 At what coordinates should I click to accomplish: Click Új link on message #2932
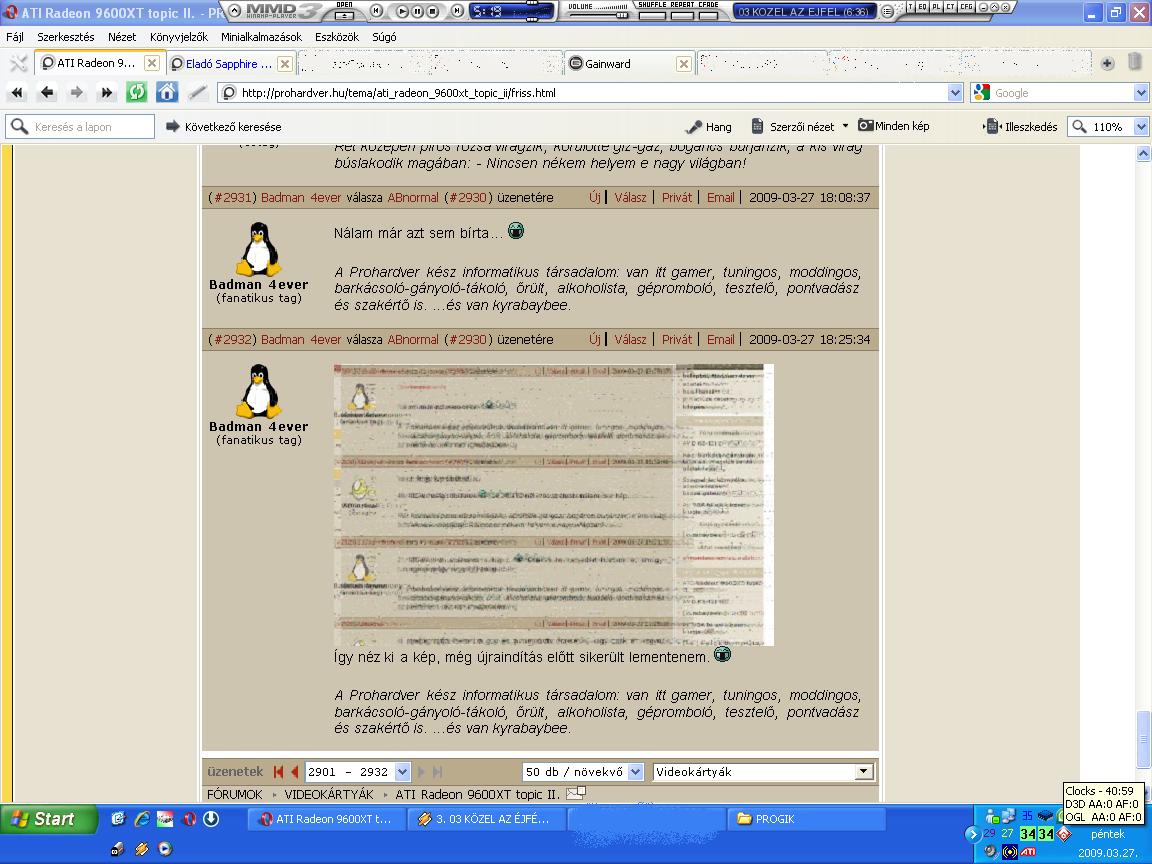pyautogui.click(x=594, y=339)
